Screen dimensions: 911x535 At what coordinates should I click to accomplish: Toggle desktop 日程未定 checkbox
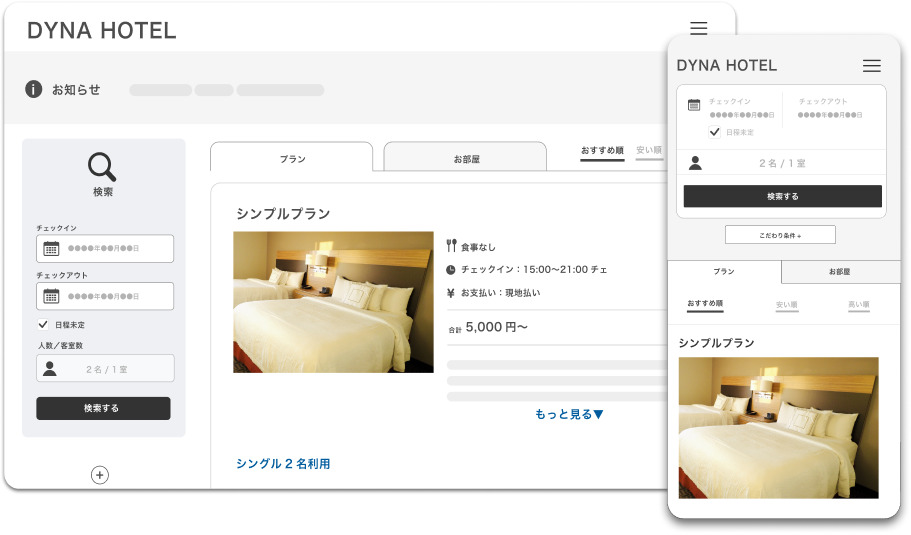click(x=43, y=325)
